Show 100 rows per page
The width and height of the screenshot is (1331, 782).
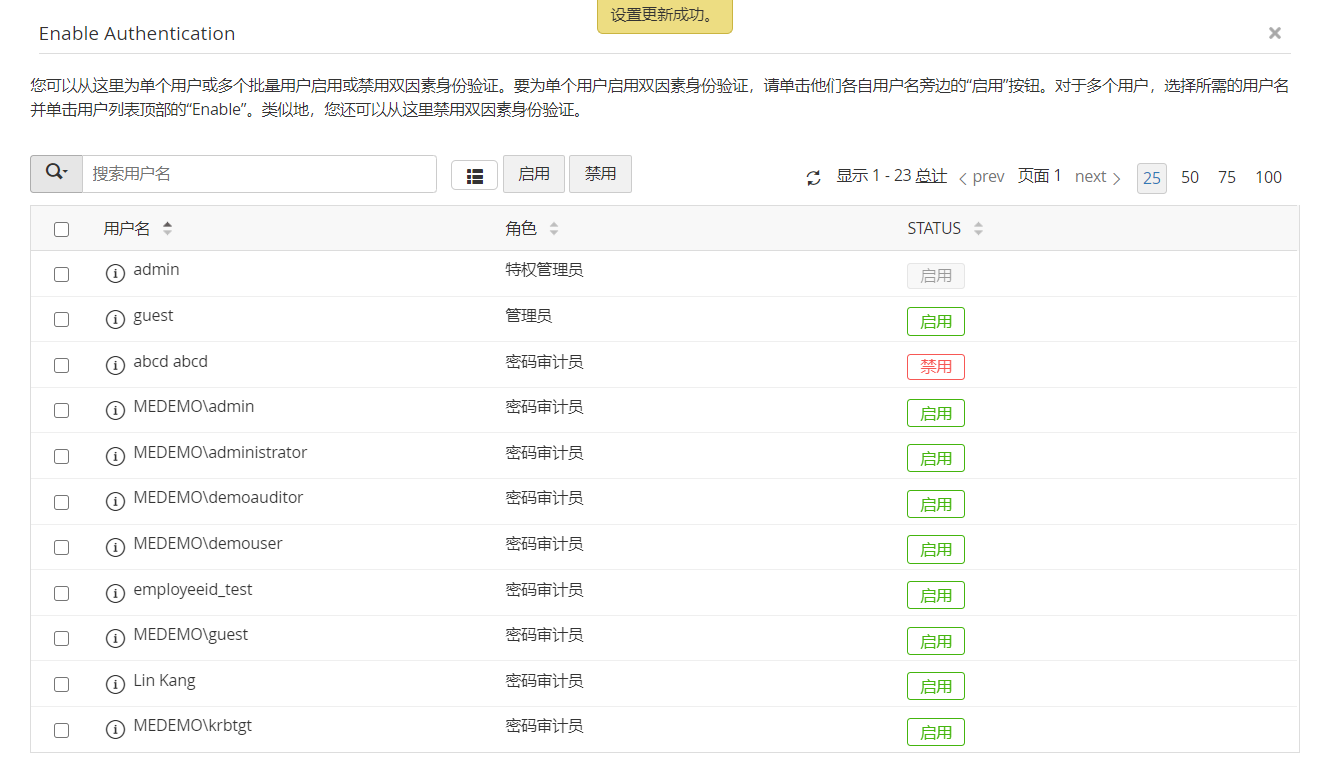(x=1269, y=177)
